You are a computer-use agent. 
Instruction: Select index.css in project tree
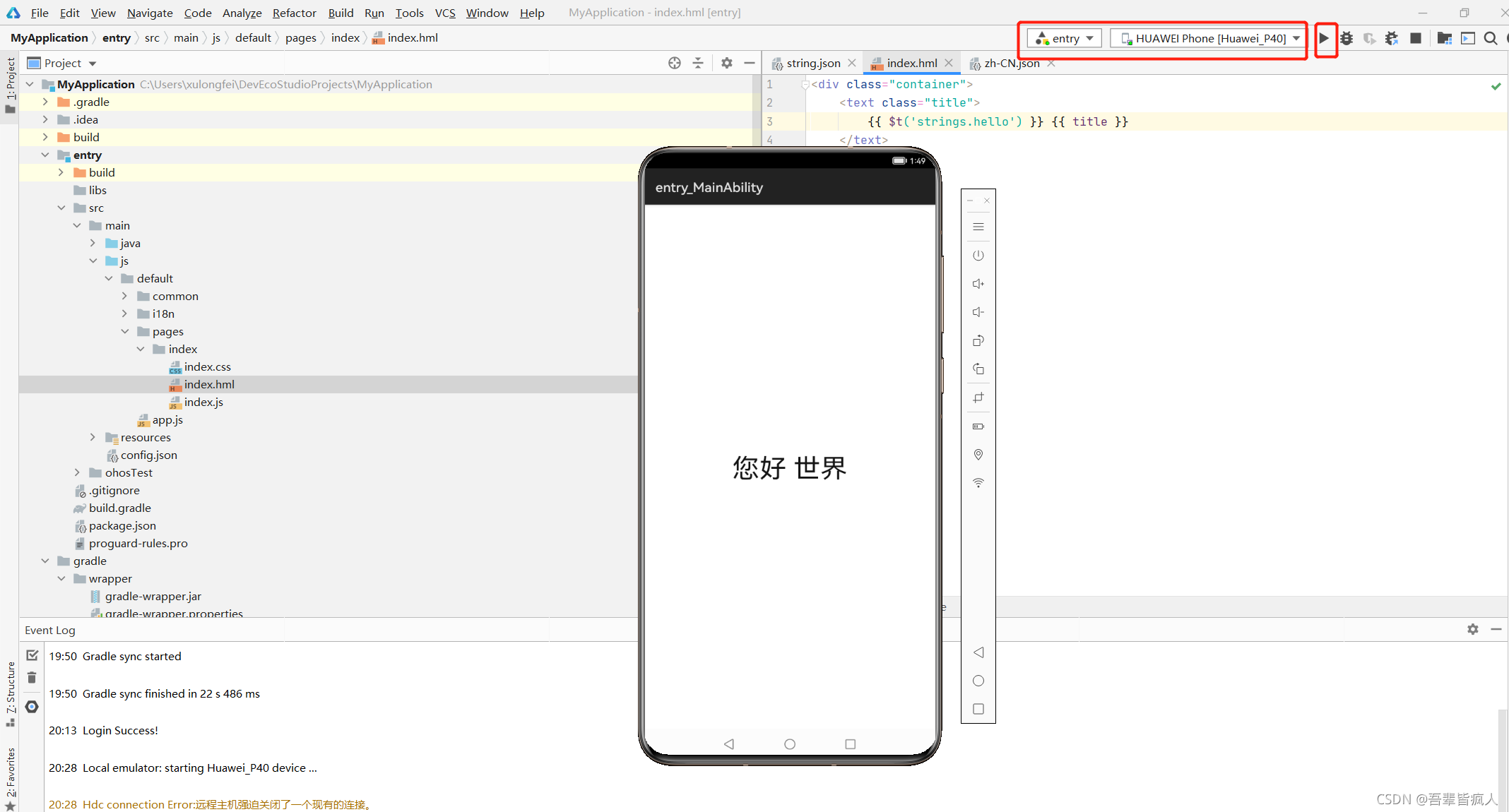coord(207,366)
